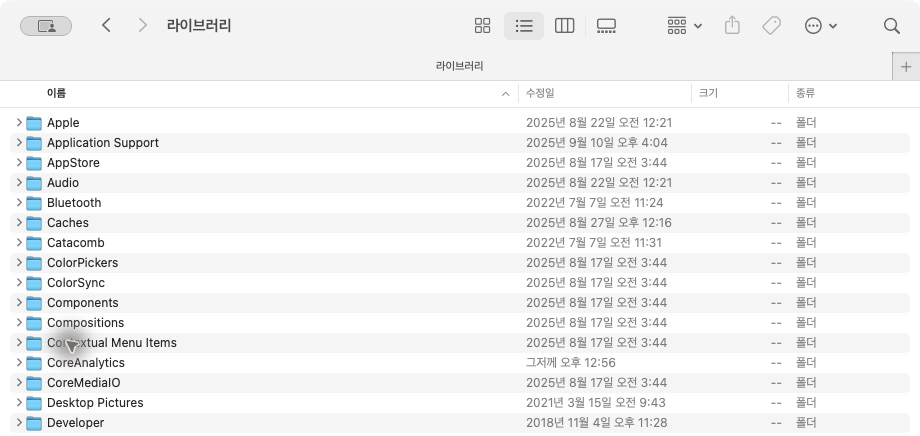
Task: Open the search magnifier
Action: [891, 26]
